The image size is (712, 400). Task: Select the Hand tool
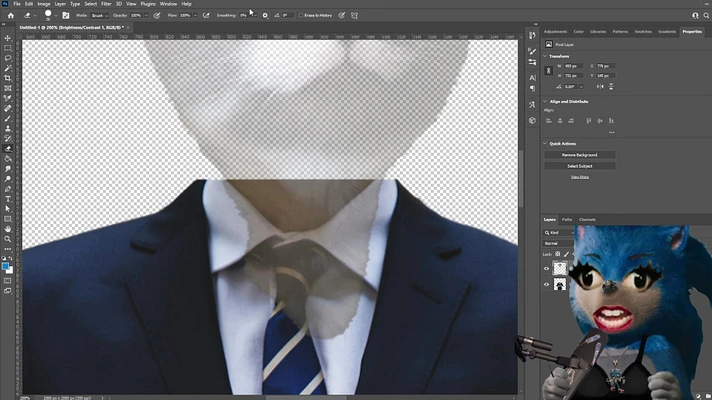(x=8, y=229)
